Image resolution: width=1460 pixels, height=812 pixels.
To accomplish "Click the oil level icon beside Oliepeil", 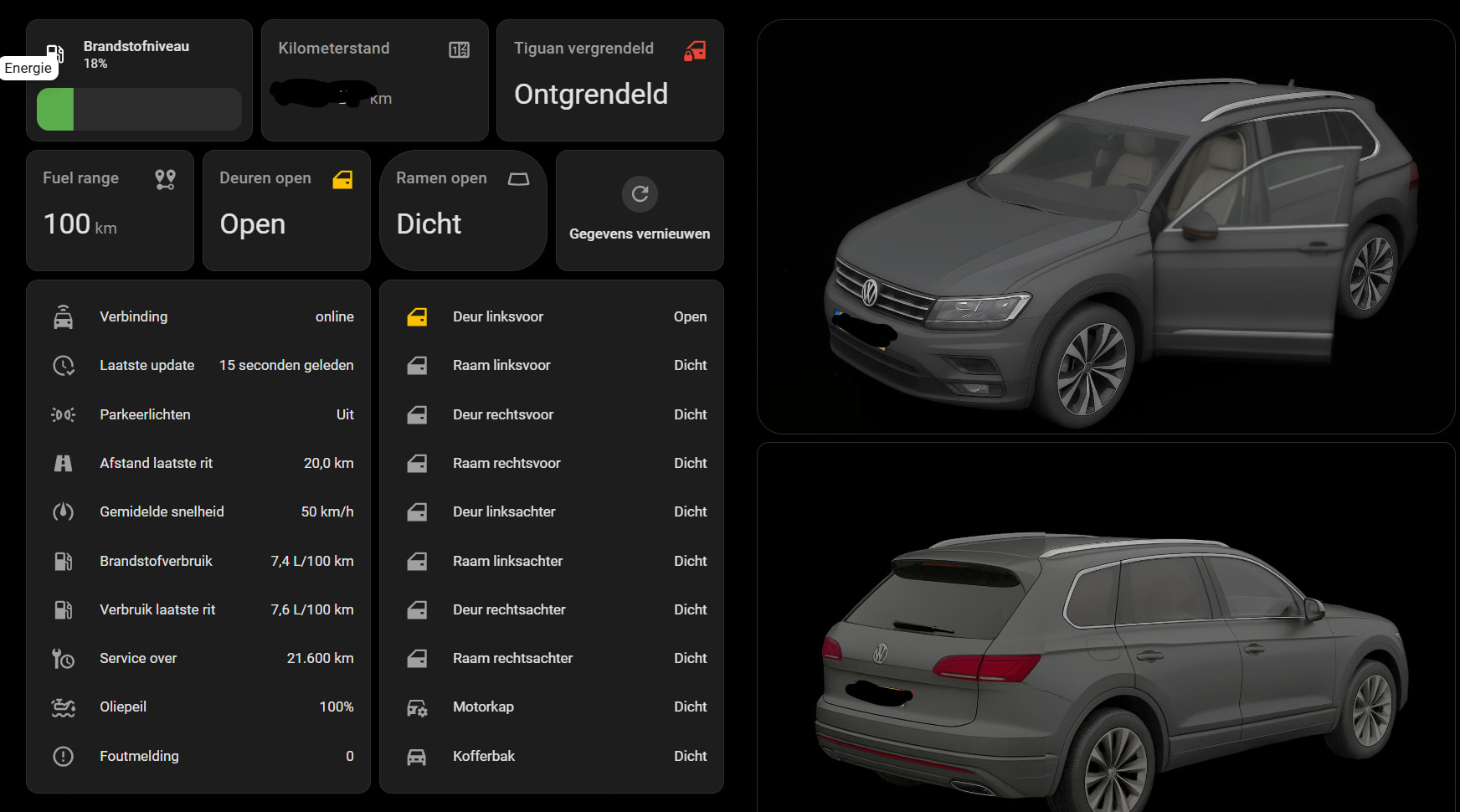I will [64, 707].
